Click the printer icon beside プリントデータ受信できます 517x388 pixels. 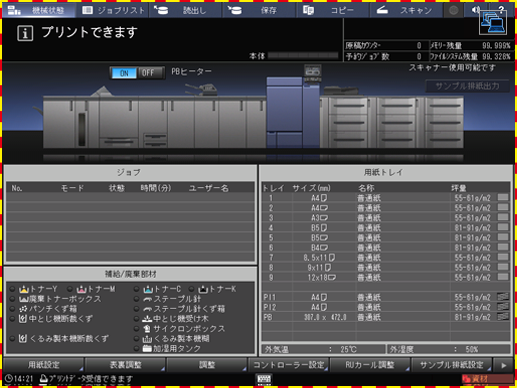click(x=44, y=379)
